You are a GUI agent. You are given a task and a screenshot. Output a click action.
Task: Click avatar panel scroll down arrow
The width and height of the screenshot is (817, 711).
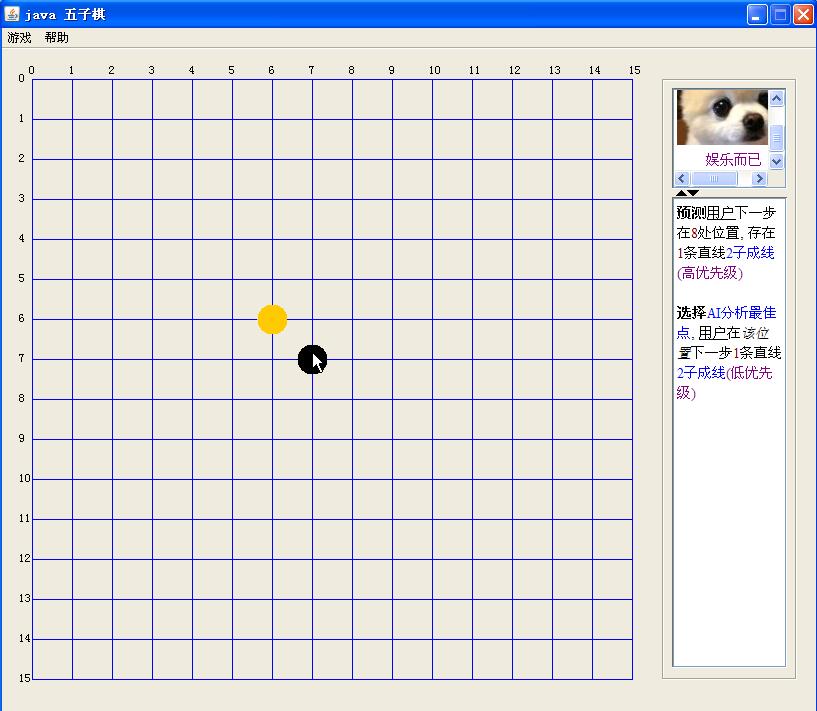click(776, 161)
